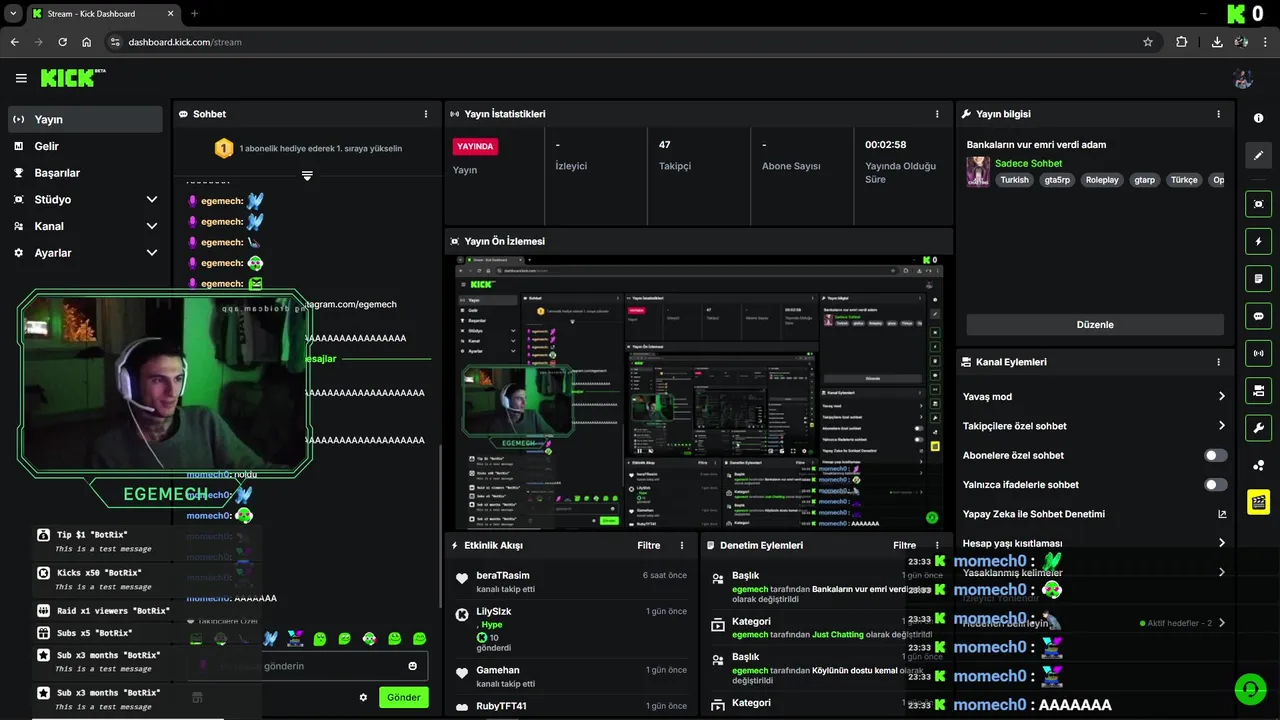Click the Yayın Ön İzlemesi preview image

(697, 393)
